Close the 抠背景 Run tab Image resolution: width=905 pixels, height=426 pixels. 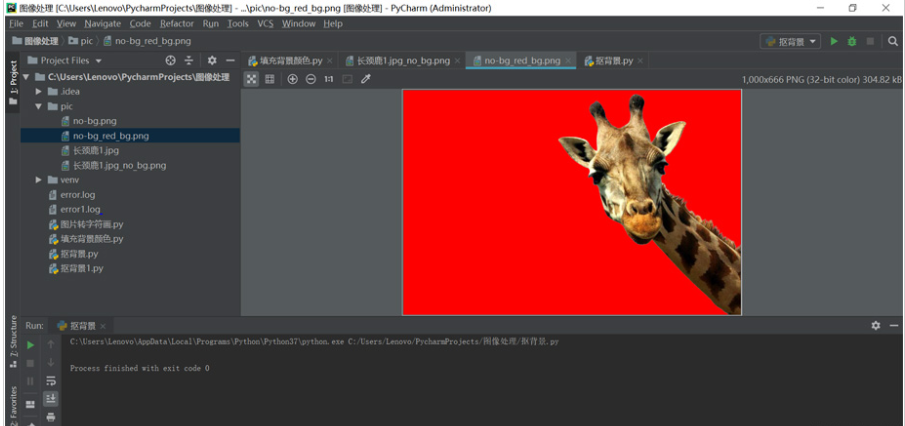pos(102,326)
